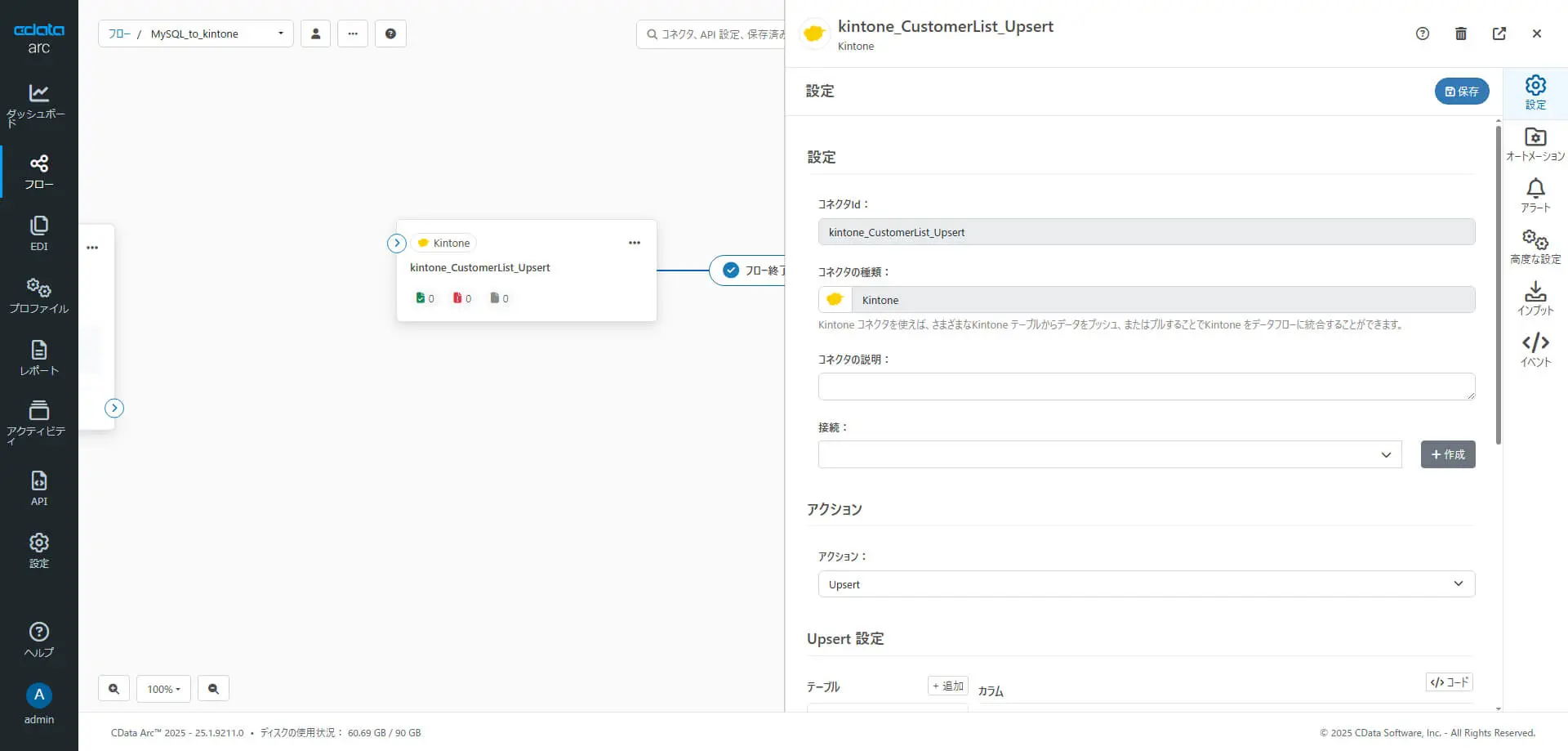Screen dimensions: 1568x751
Task: Switch to the Automation tab
Action: 1535,145
